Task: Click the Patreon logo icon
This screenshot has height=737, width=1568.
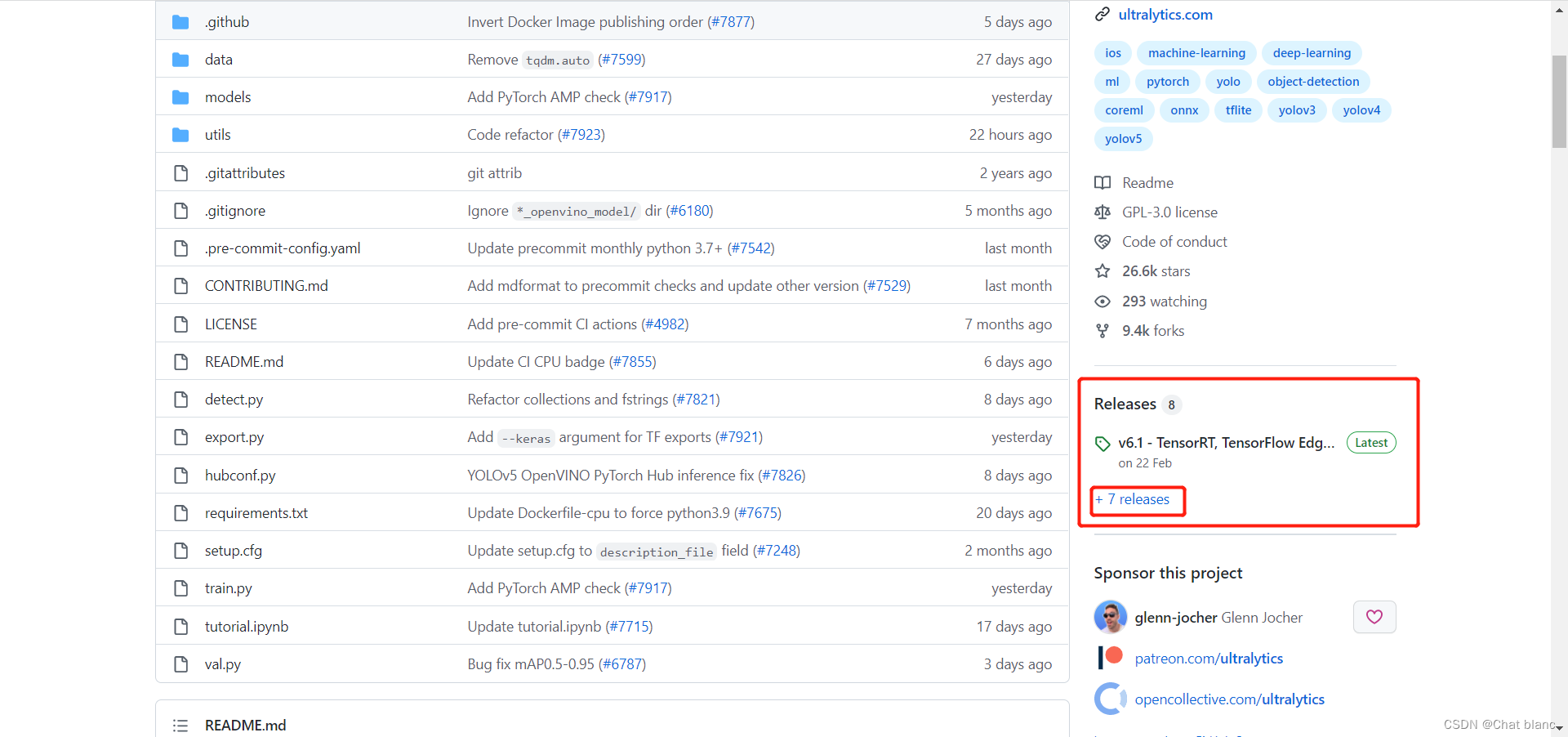Action: pyautogui.click(x=1111, y=657)
